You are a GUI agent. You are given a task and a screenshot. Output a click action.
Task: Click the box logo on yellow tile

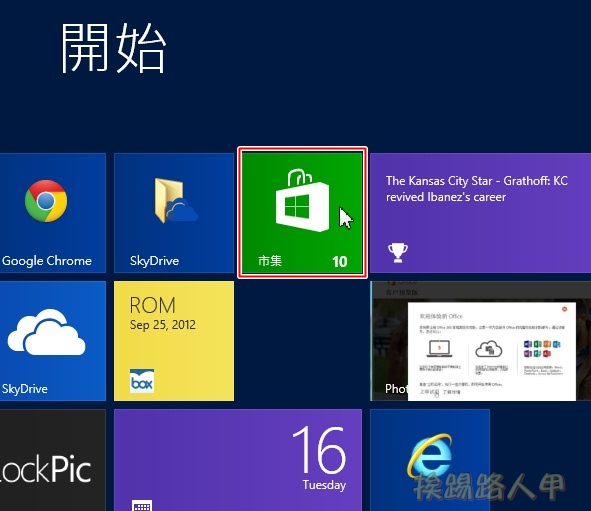point(142,381)
